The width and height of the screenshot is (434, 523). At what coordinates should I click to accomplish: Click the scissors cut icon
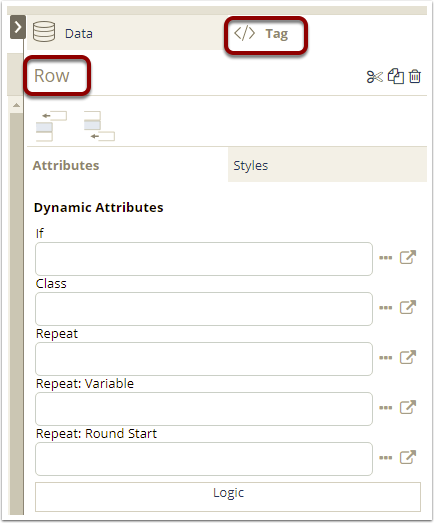tap(375, 77)
